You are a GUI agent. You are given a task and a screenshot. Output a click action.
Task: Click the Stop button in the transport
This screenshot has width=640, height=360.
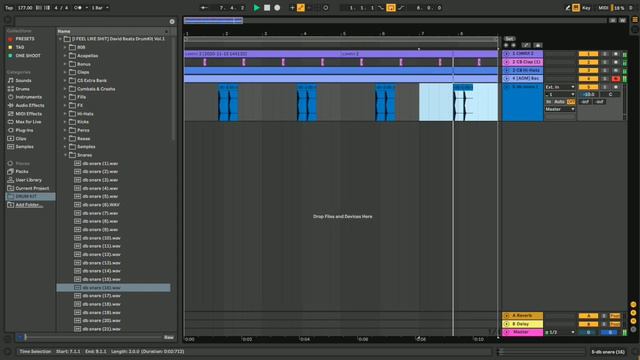(267, 8)
